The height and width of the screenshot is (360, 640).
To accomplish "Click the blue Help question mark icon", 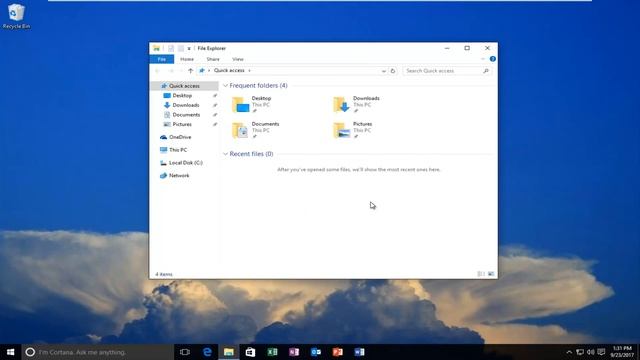I will (493, 59).
